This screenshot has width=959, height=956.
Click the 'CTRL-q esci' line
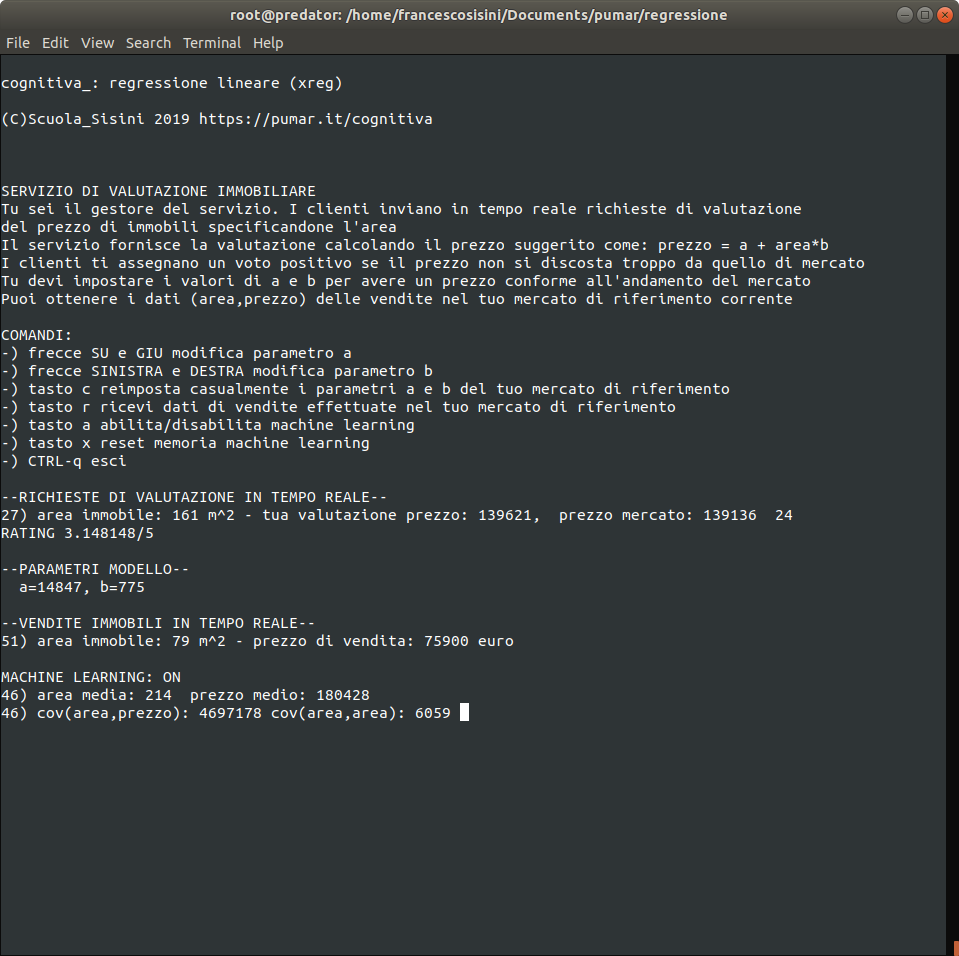(x=64, y=461)
